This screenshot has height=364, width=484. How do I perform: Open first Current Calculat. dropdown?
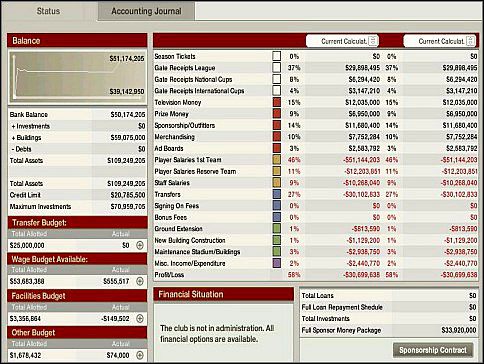(342, 41)
